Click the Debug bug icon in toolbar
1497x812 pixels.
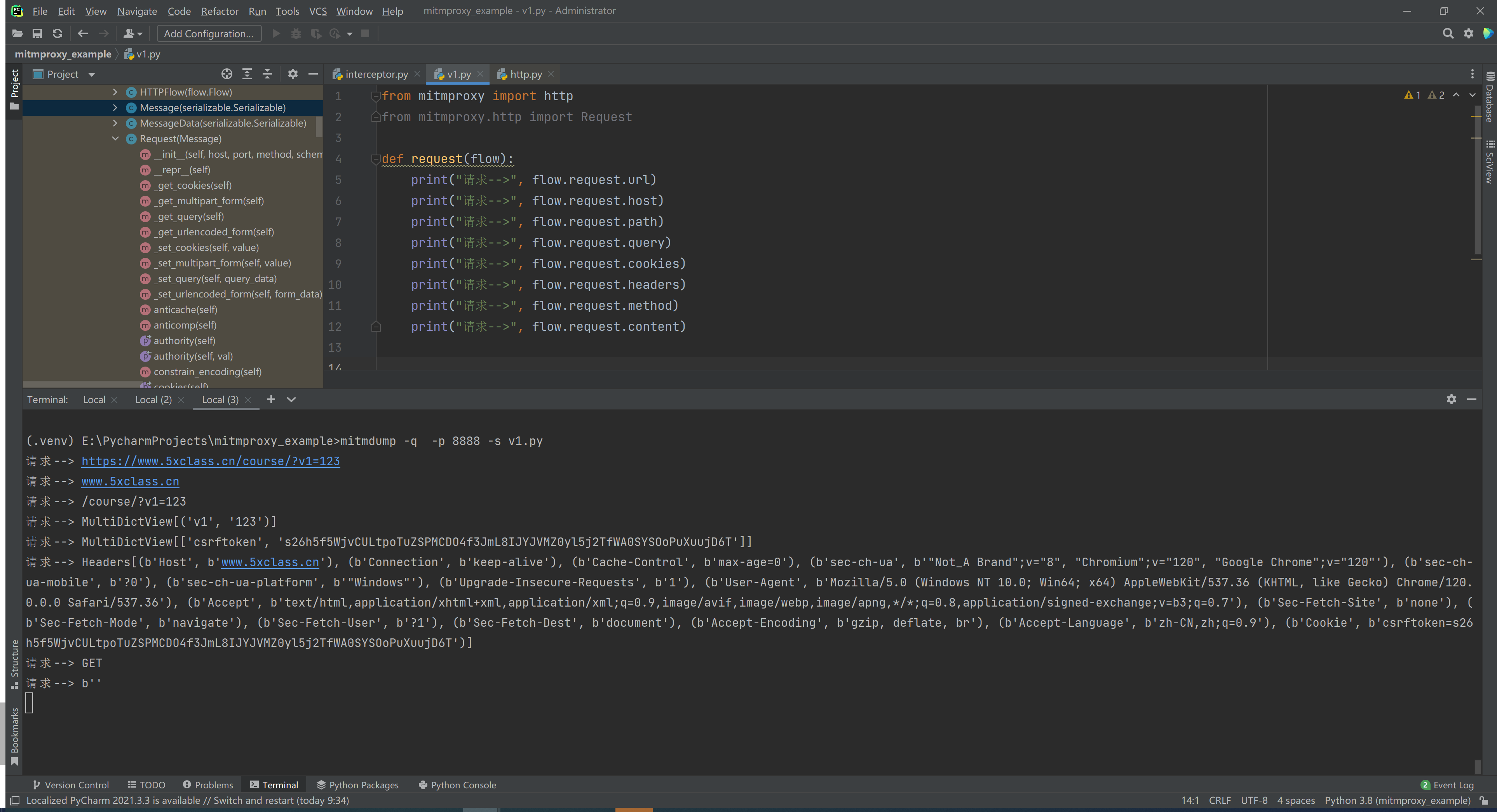click(296, 34)
